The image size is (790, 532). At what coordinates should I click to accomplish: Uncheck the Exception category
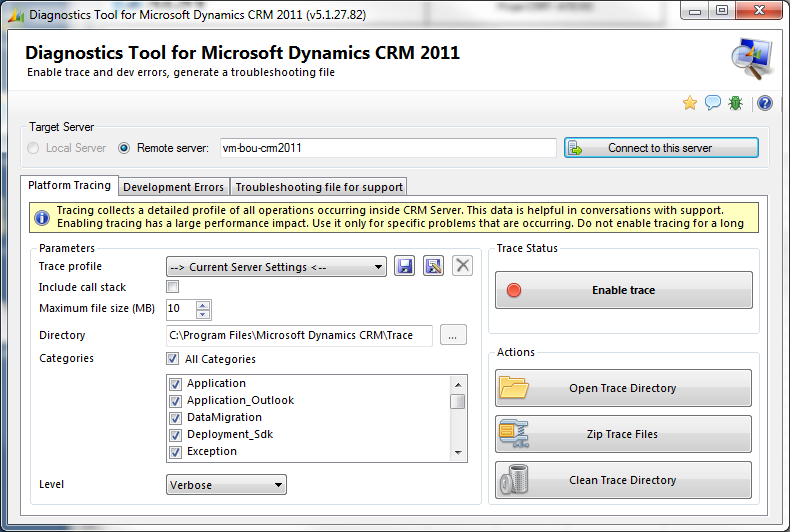[x=175, y=452]
